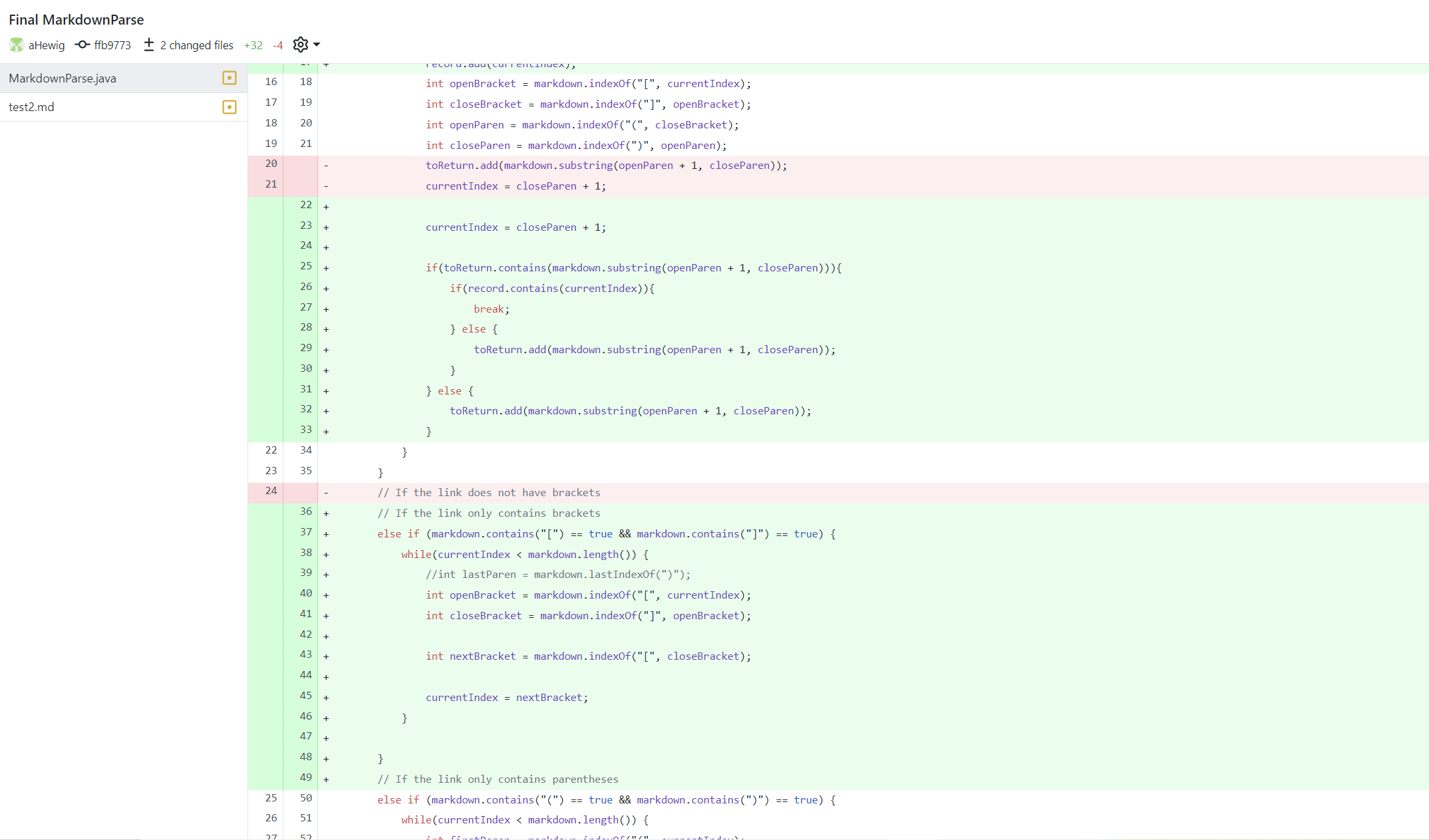
Task: Select test2.md in the file list
Action: point(31,107)
